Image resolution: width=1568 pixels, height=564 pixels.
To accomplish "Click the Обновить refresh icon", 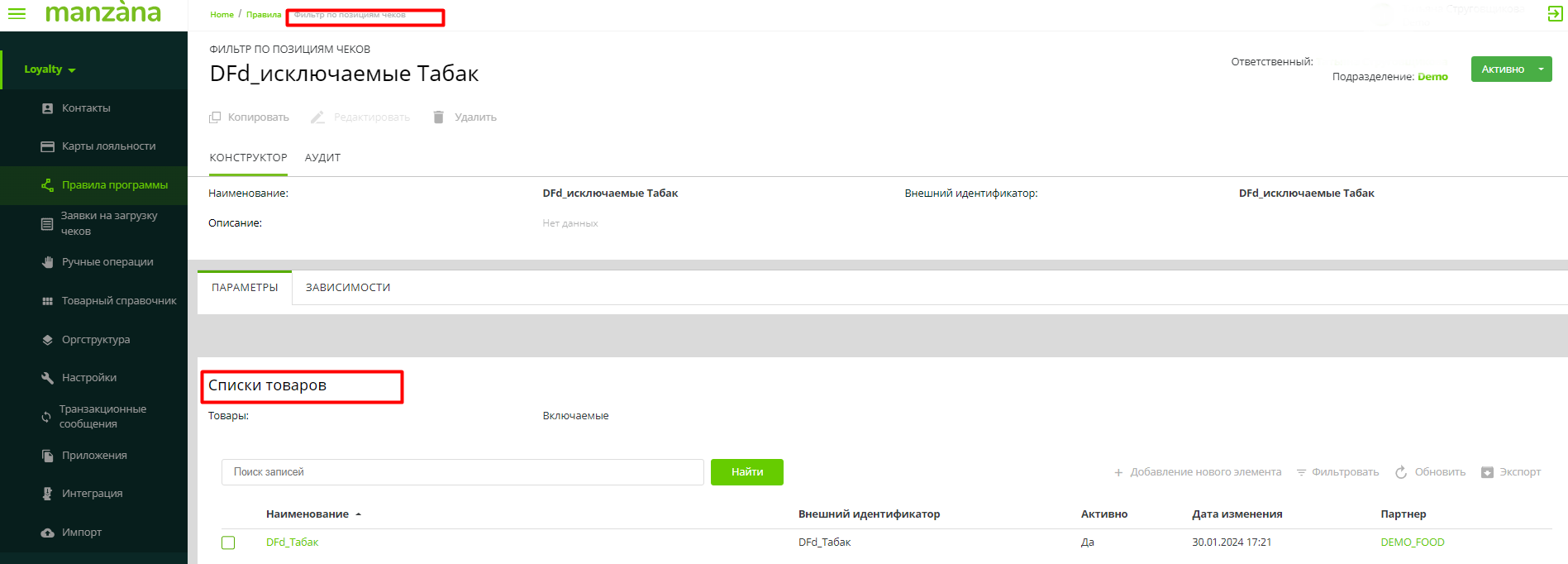I will click(x=1401, y=472).
